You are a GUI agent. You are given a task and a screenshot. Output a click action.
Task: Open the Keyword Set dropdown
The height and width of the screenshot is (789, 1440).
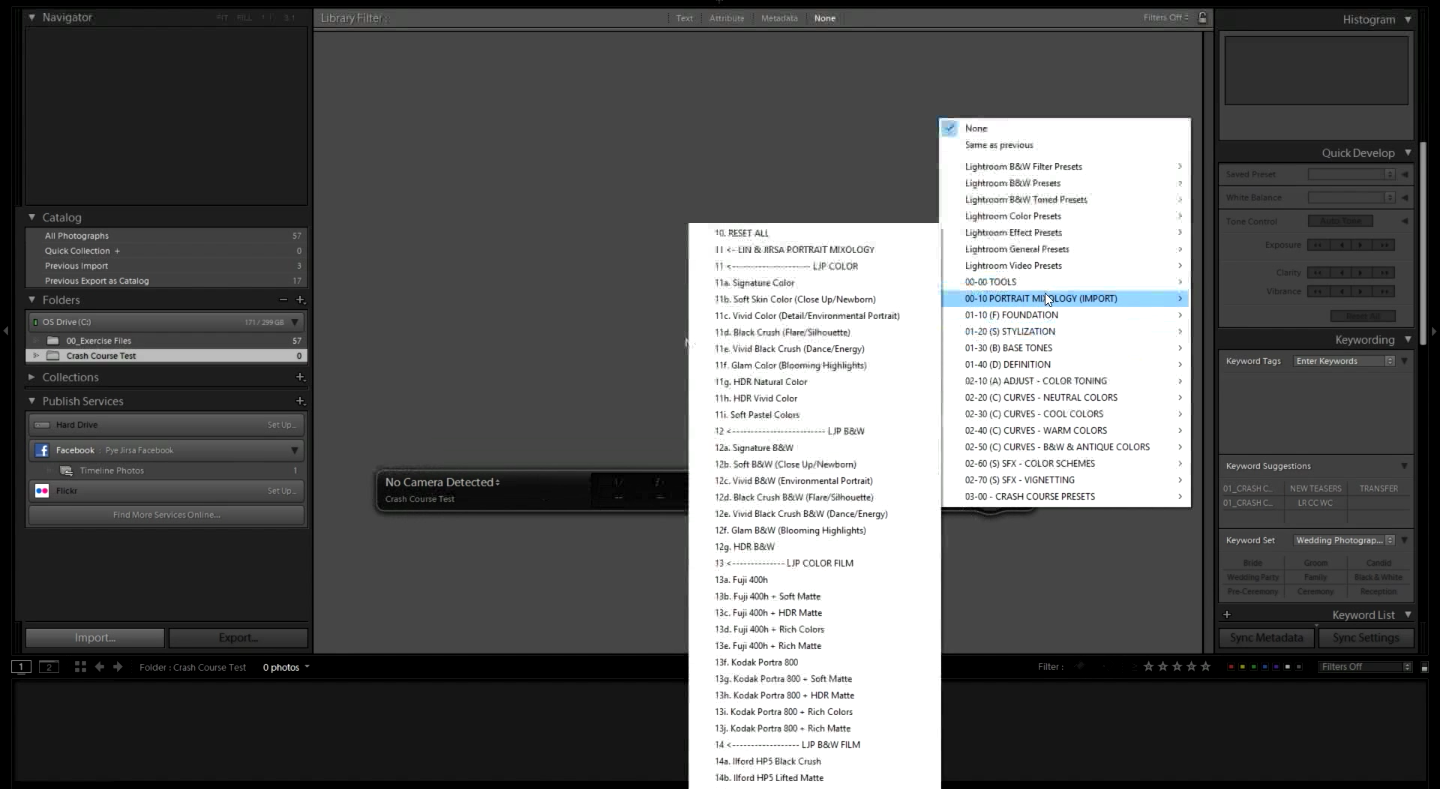coord(1344,540)
